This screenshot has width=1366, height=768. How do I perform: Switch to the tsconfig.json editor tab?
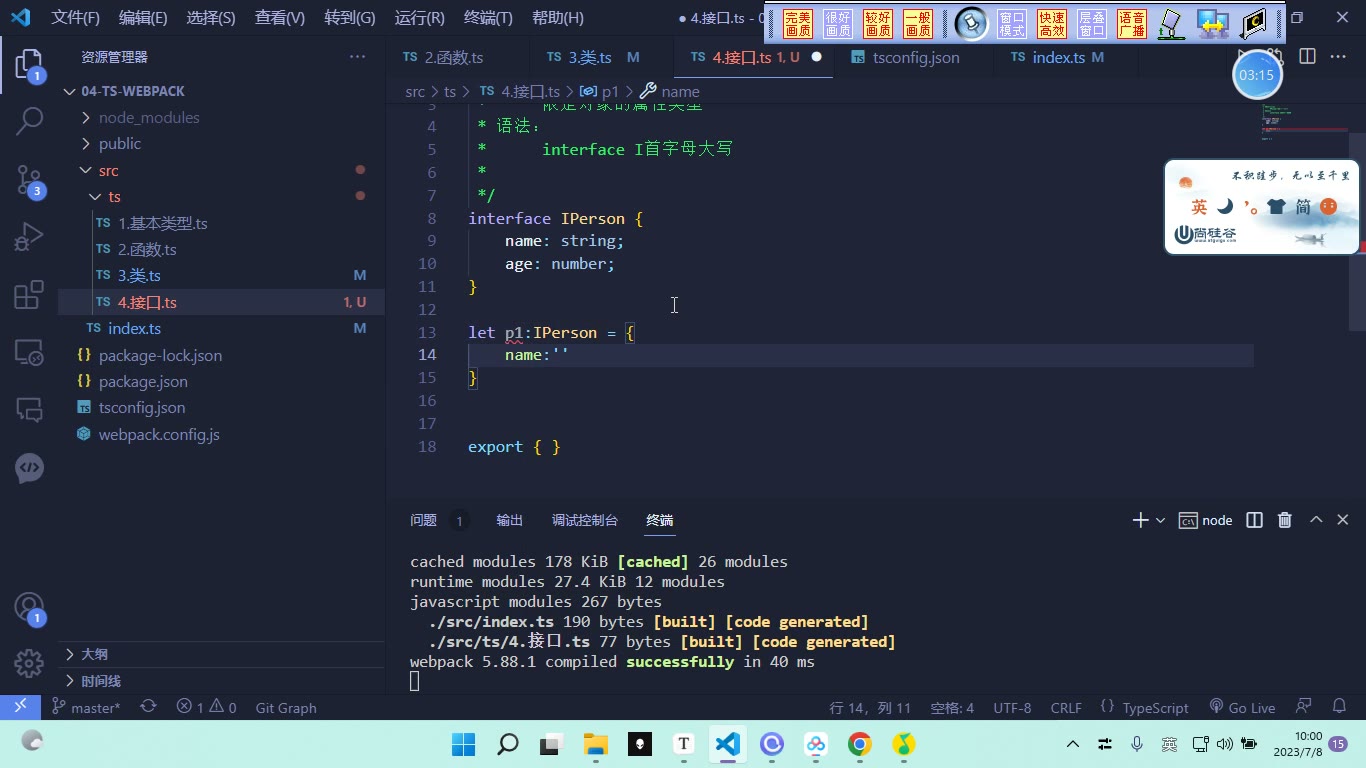(x=915, y=57)
